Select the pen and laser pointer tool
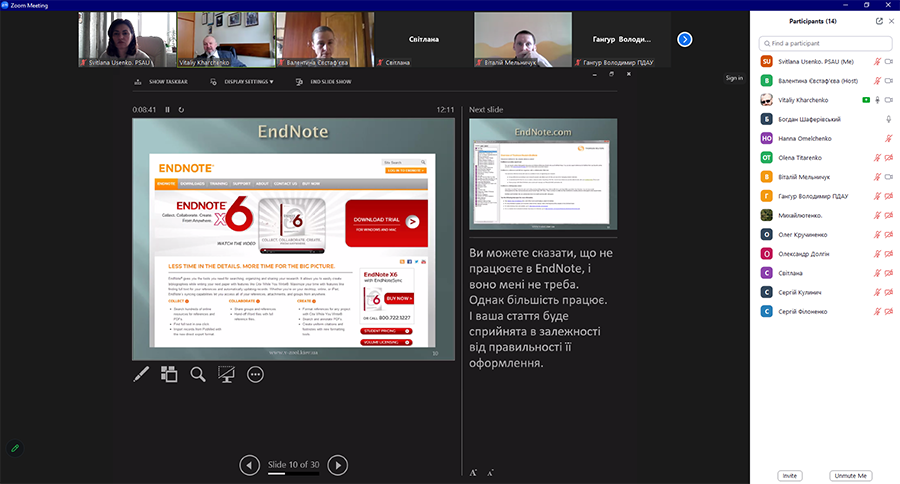Image resolution: width=900 pixels, height=484 pixels. pos(141,374)
